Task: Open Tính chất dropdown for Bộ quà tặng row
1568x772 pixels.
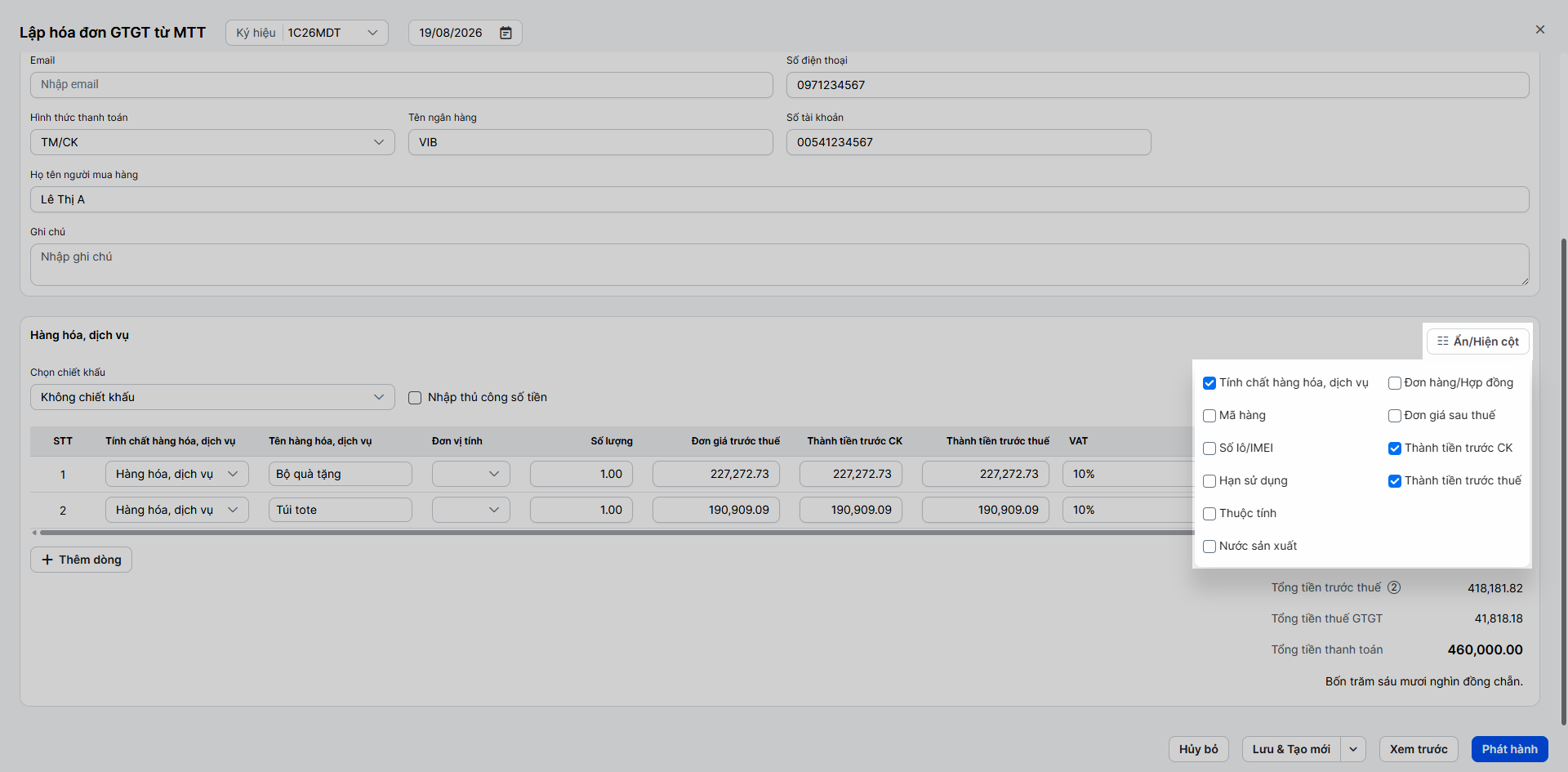Action: (x=177, y=474)
